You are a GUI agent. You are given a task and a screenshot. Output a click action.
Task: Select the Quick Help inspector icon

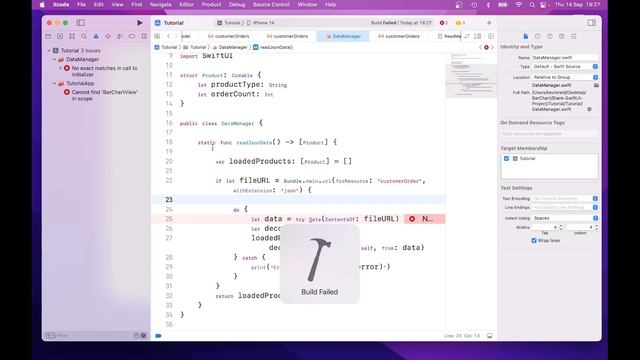pyautogui.click(x=550, y=36)
